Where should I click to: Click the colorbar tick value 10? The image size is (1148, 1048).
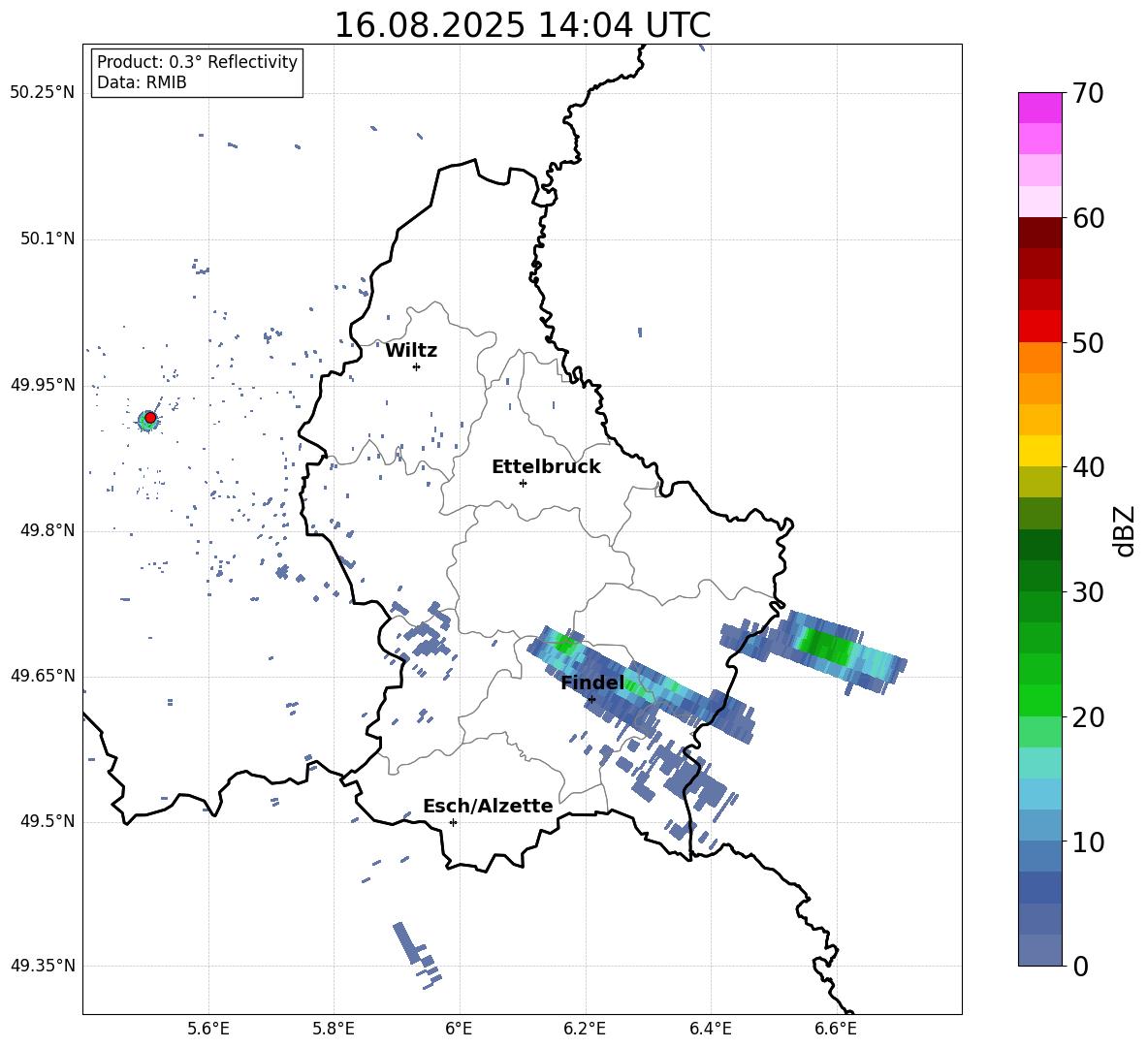pyautogui.click(x=1088, y=842)
